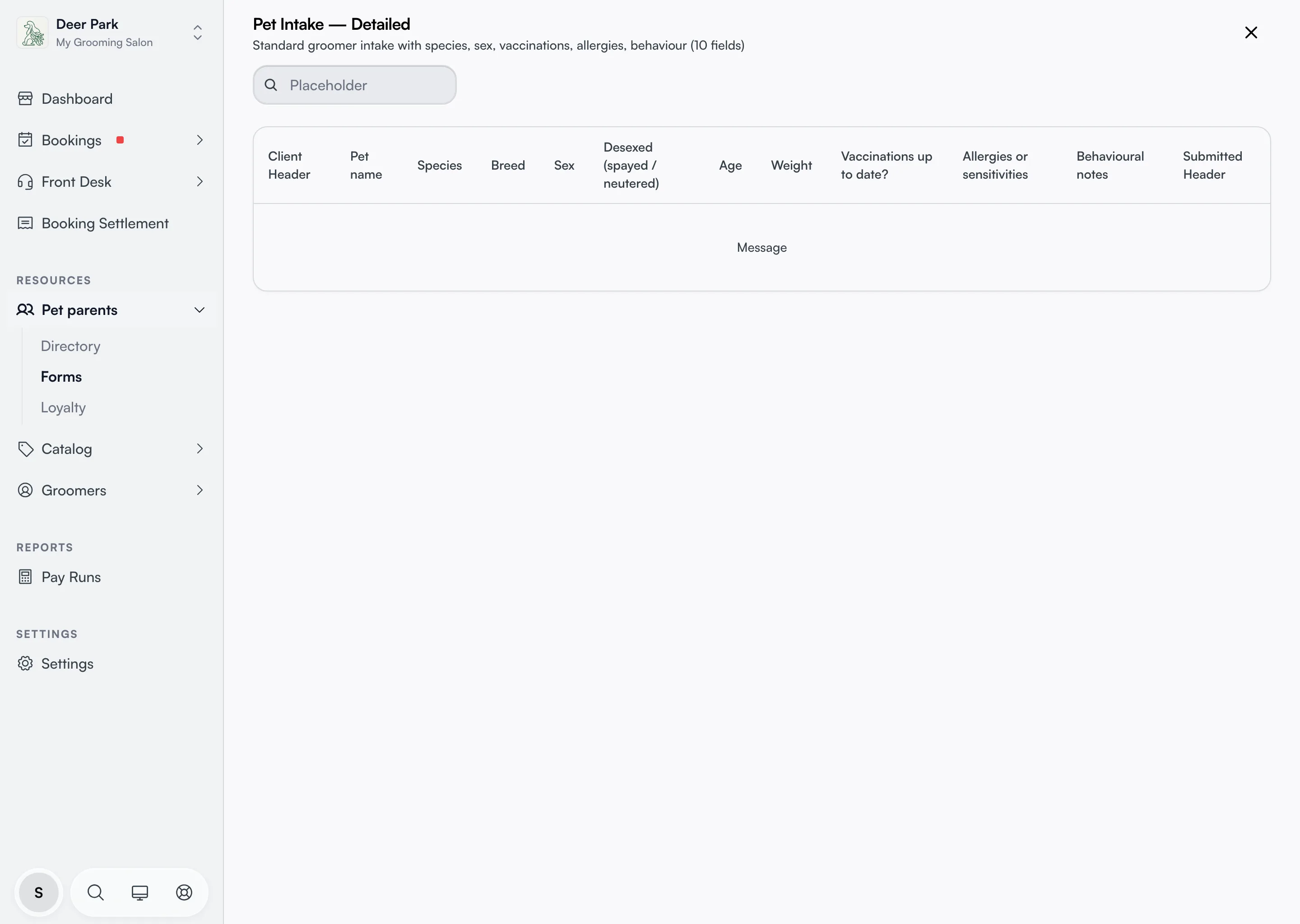Click the Behavioural notes column header

pos(1110,165)
